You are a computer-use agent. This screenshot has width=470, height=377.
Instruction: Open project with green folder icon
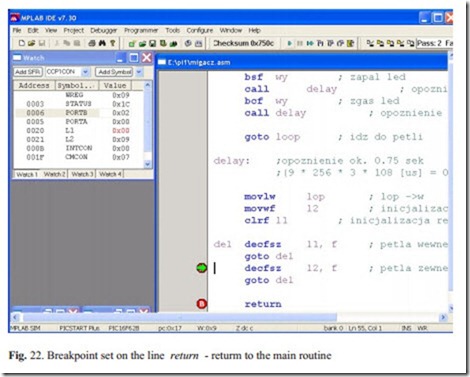click(142, 43)
